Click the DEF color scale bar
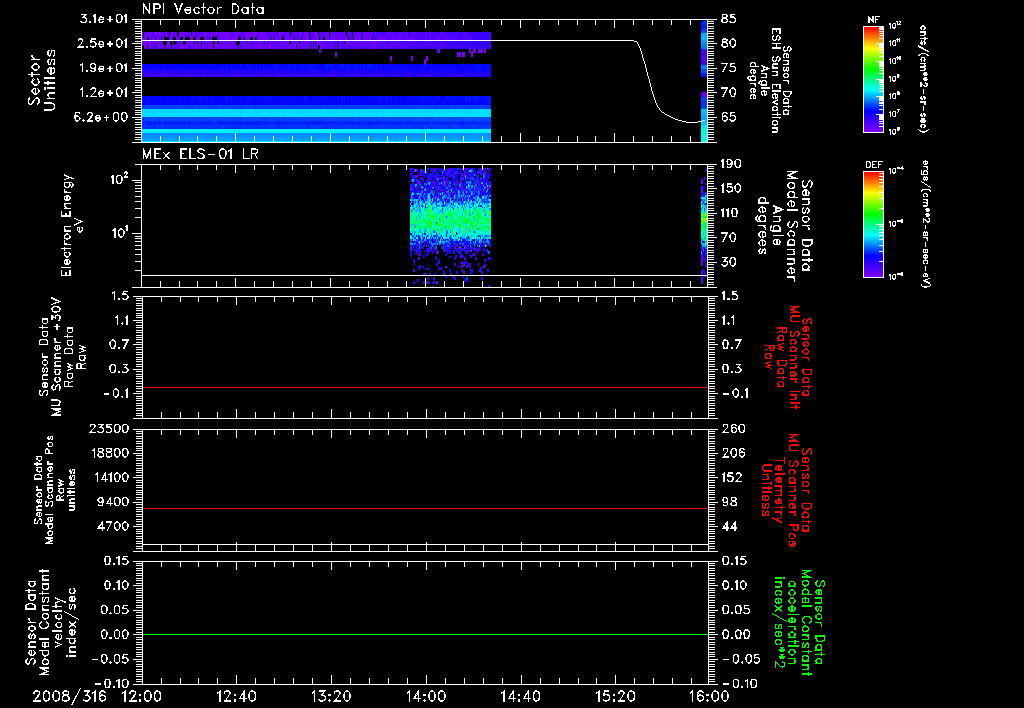The image size is (1024, 708). coord(873,224)
